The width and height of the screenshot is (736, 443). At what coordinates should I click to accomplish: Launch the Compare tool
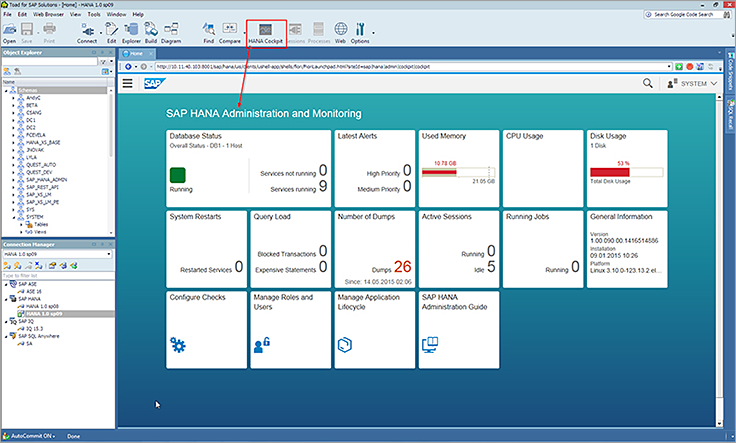pyautogui.click(x=230, y=33)
